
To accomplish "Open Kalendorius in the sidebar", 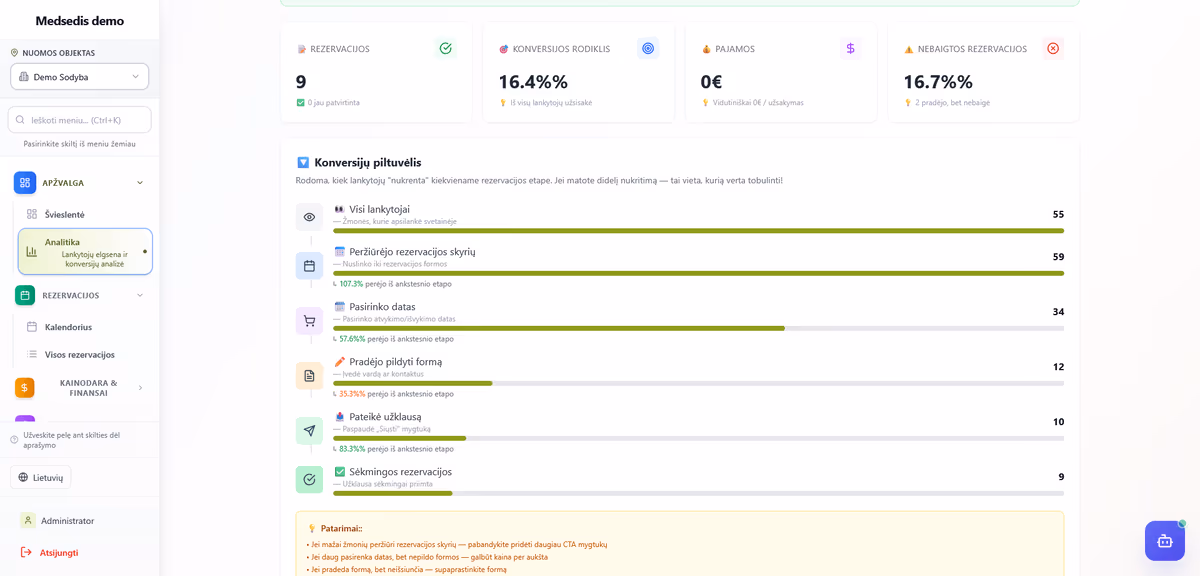I will coord(68,327).
